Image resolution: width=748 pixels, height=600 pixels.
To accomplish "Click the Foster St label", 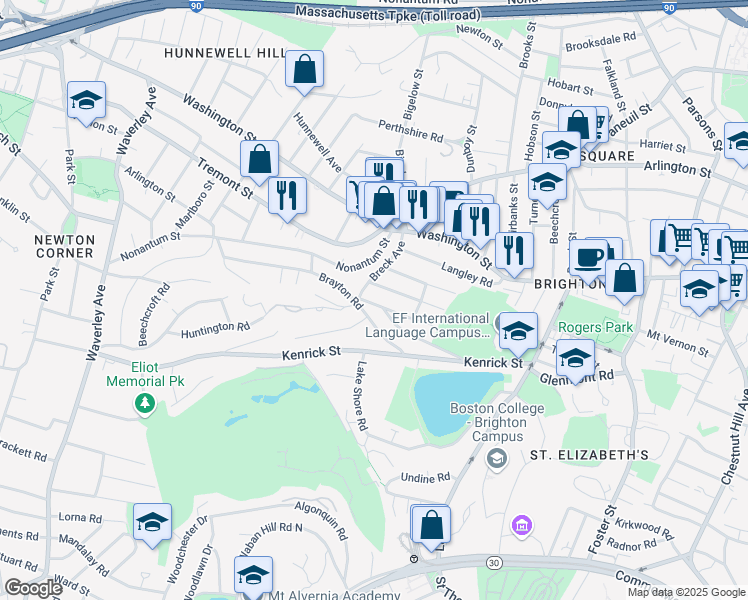I will pyautogui.click(x=603, y=530).
